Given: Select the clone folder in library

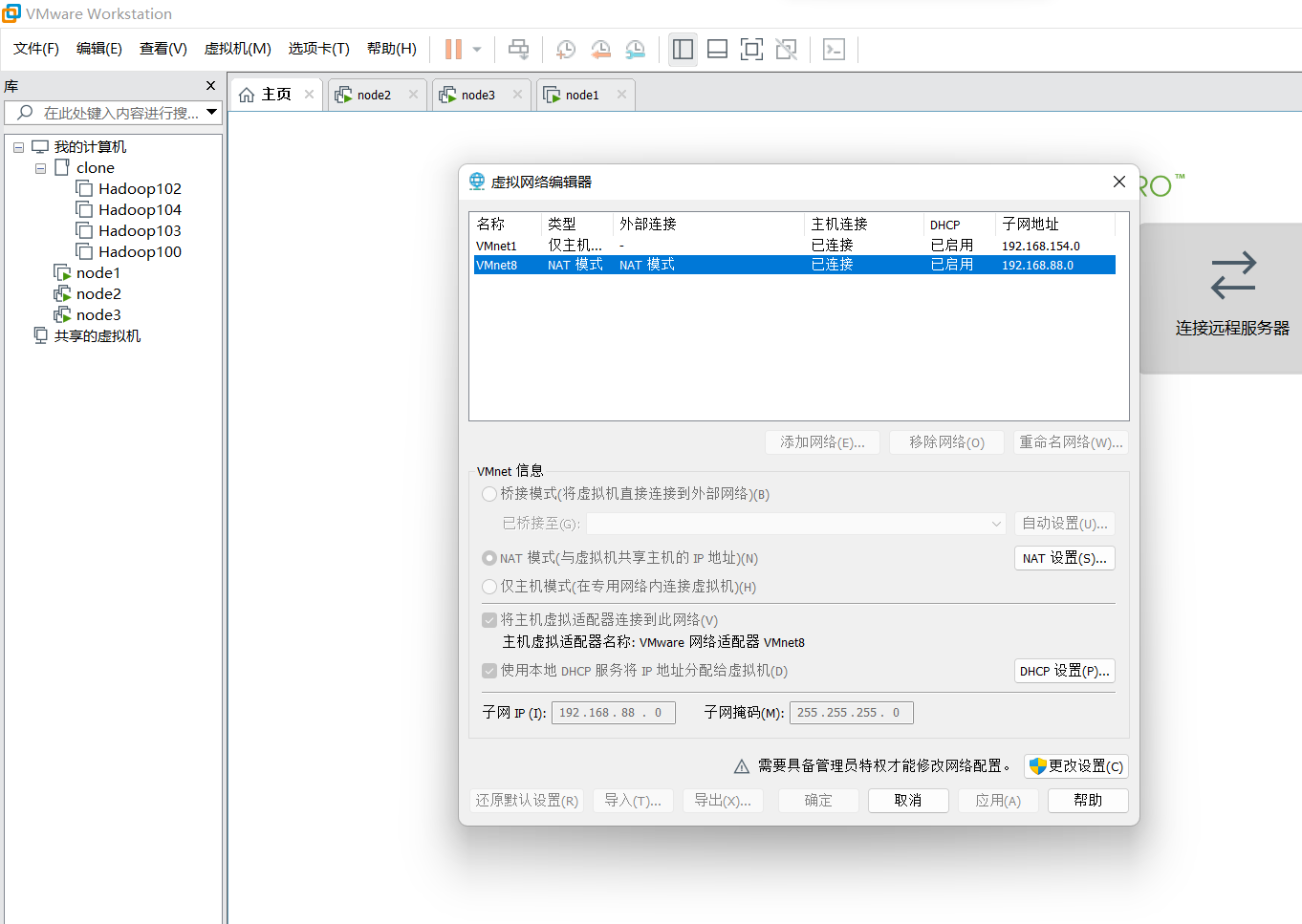Looking at the screenshot, I should point(96,168).
